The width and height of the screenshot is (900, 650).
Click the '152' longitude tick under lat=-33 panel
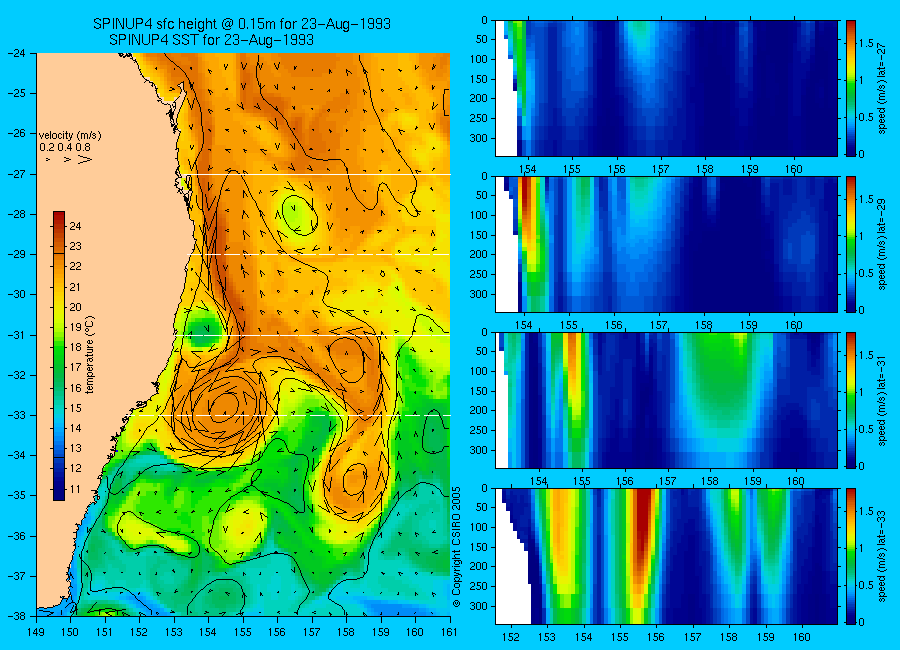point(510,637)
